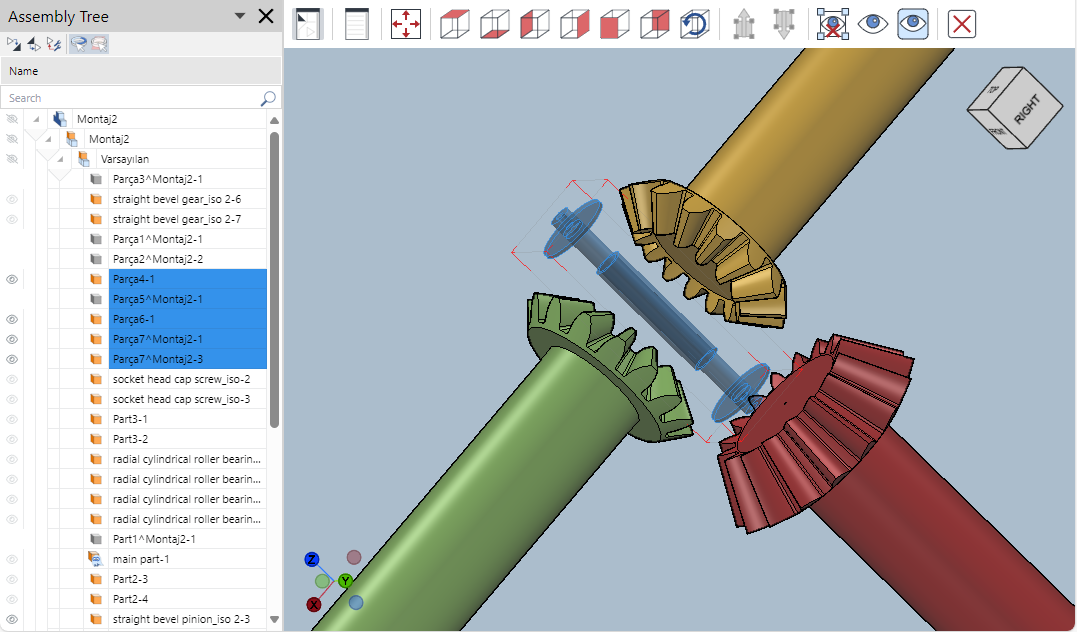
Task: Select the downward ghost arrow tool
Action: point(784,24)
